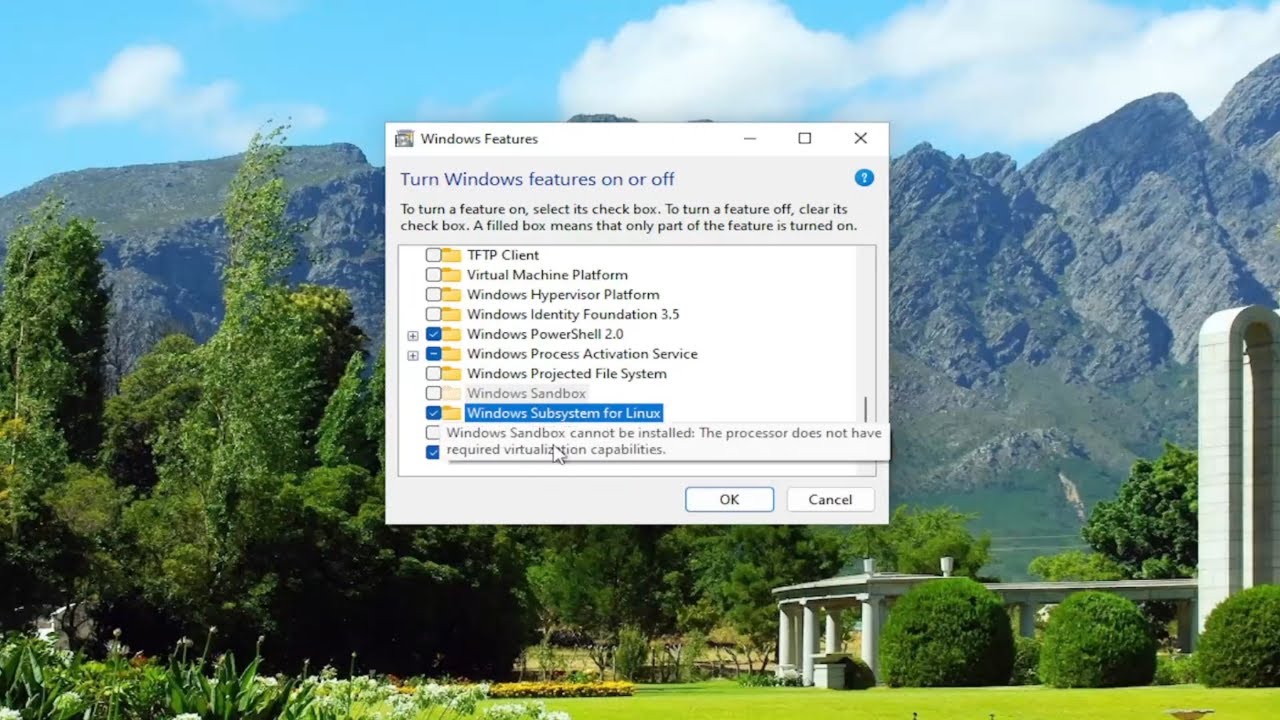
Task: Maximize the Windows Features dialog
Action: [804, 139]
